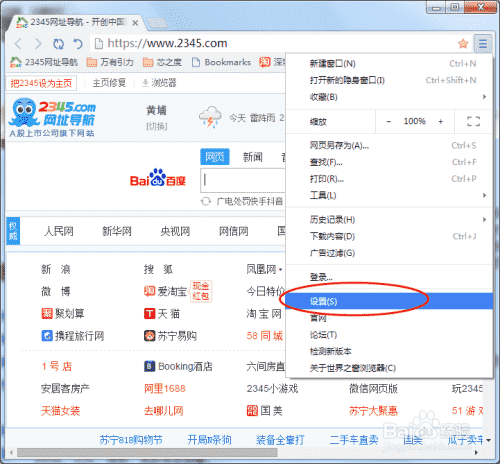
Task: Click the Baidu logo
Action: tap(158, 178)
